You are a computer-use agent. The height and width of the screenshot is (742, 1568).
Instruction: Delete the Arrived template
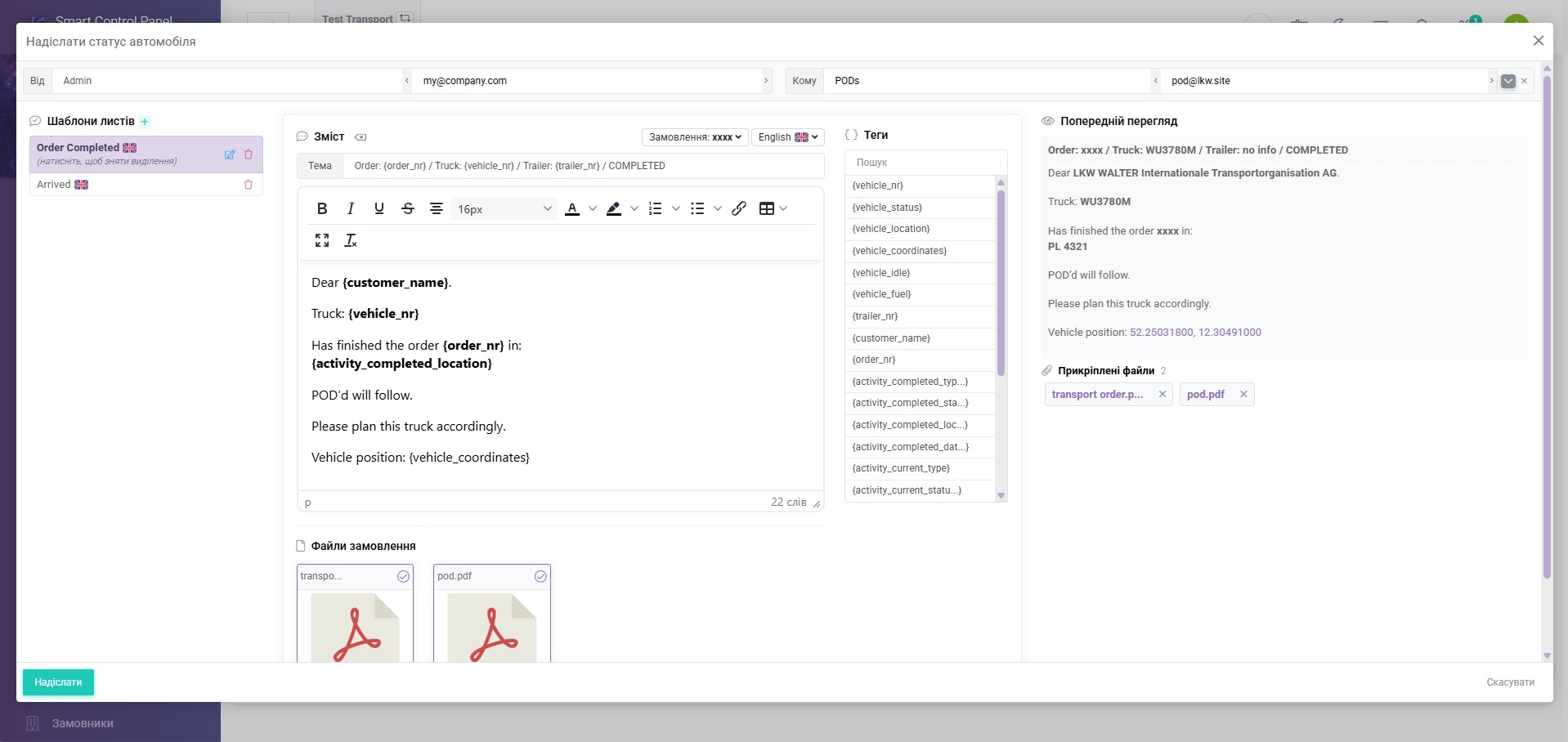249,185
